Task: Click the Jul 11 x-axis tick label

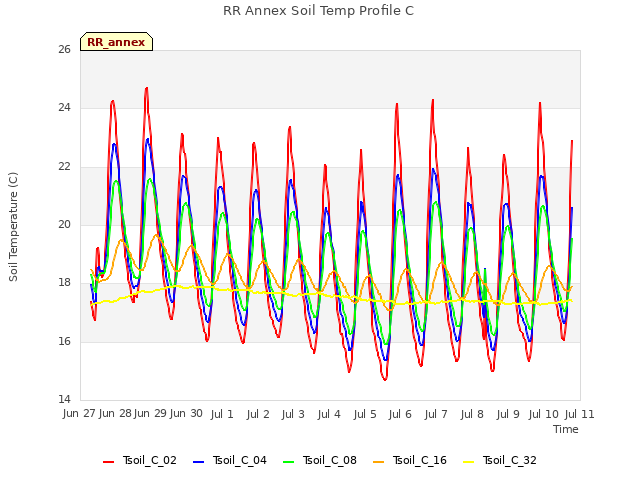Action: pos(580,414)
